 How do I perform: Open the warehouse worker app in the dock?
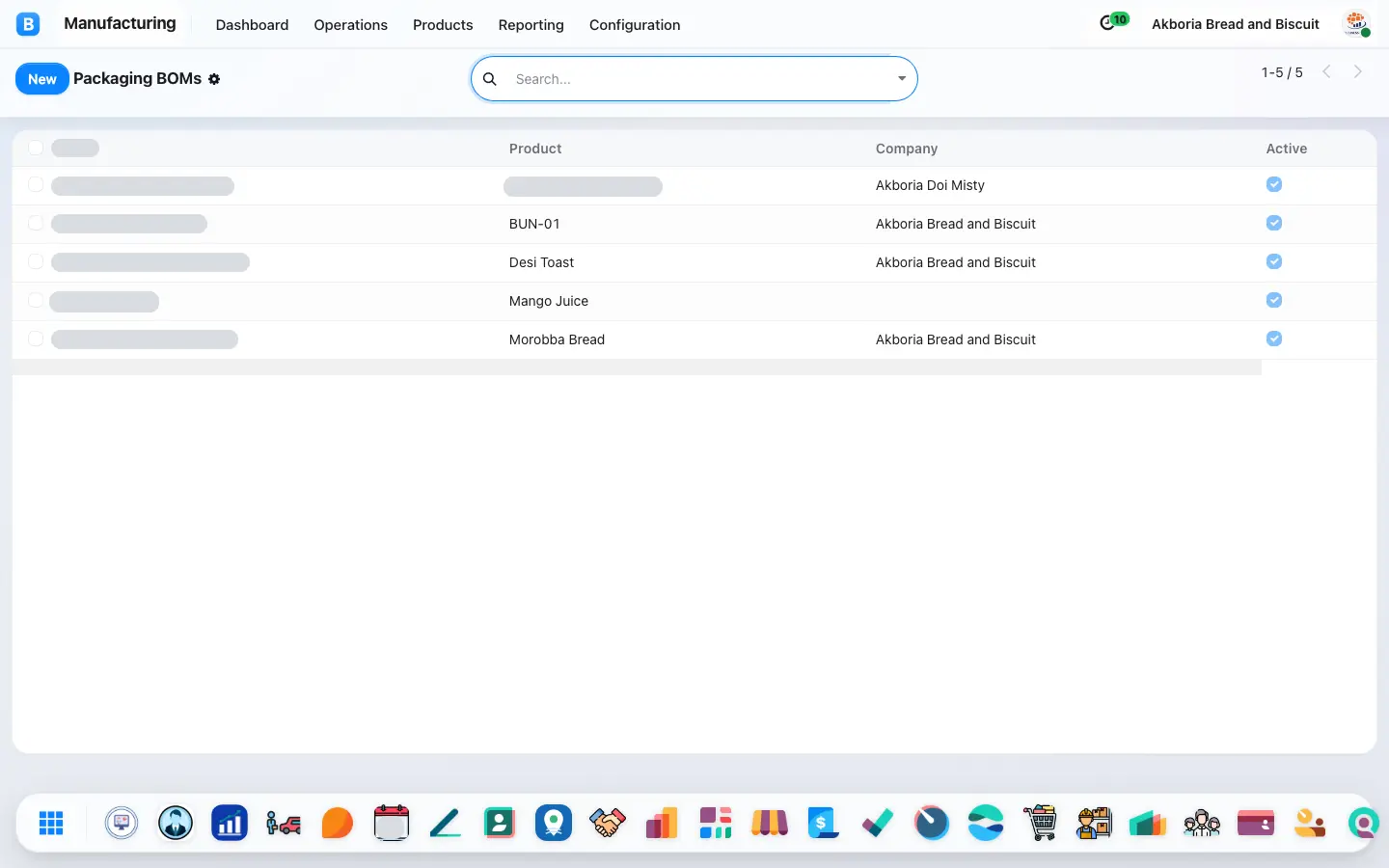pos(1094,823)
